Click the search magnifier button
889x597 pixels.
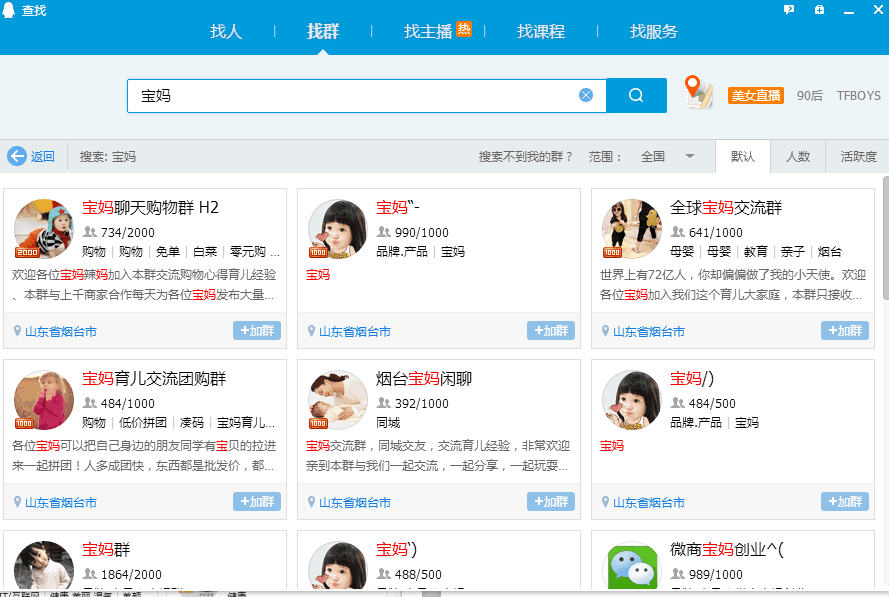click(x=636, y=95)
